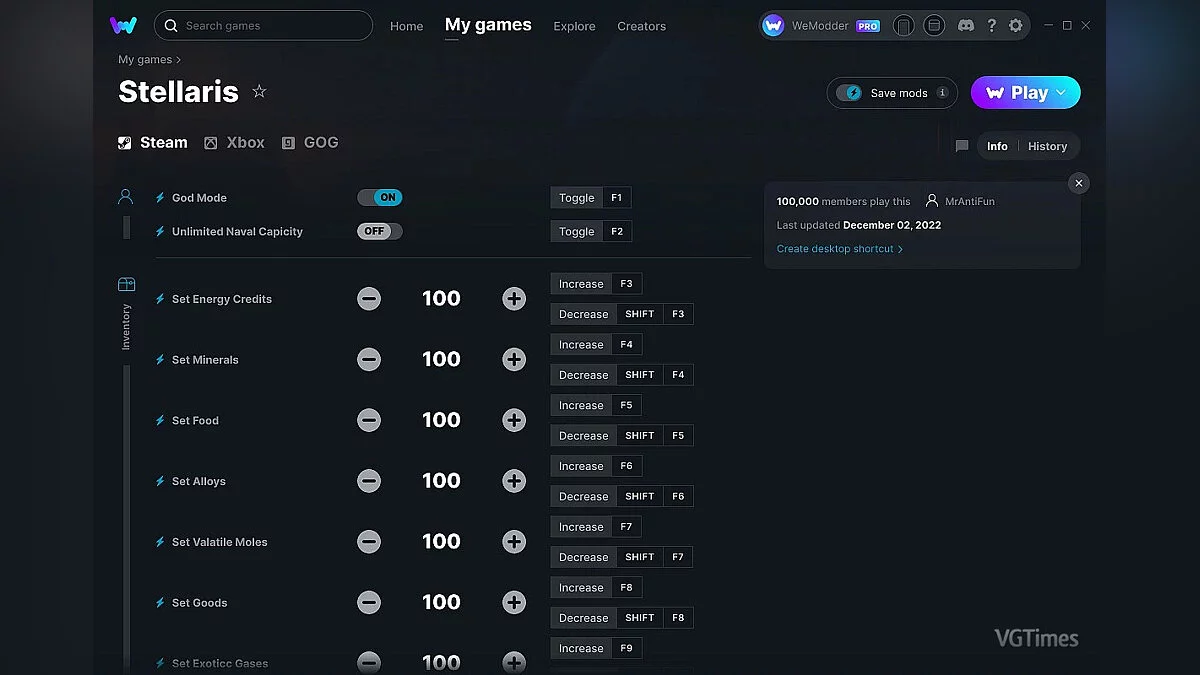Decrease Set Food with minus button

[369, 421]
